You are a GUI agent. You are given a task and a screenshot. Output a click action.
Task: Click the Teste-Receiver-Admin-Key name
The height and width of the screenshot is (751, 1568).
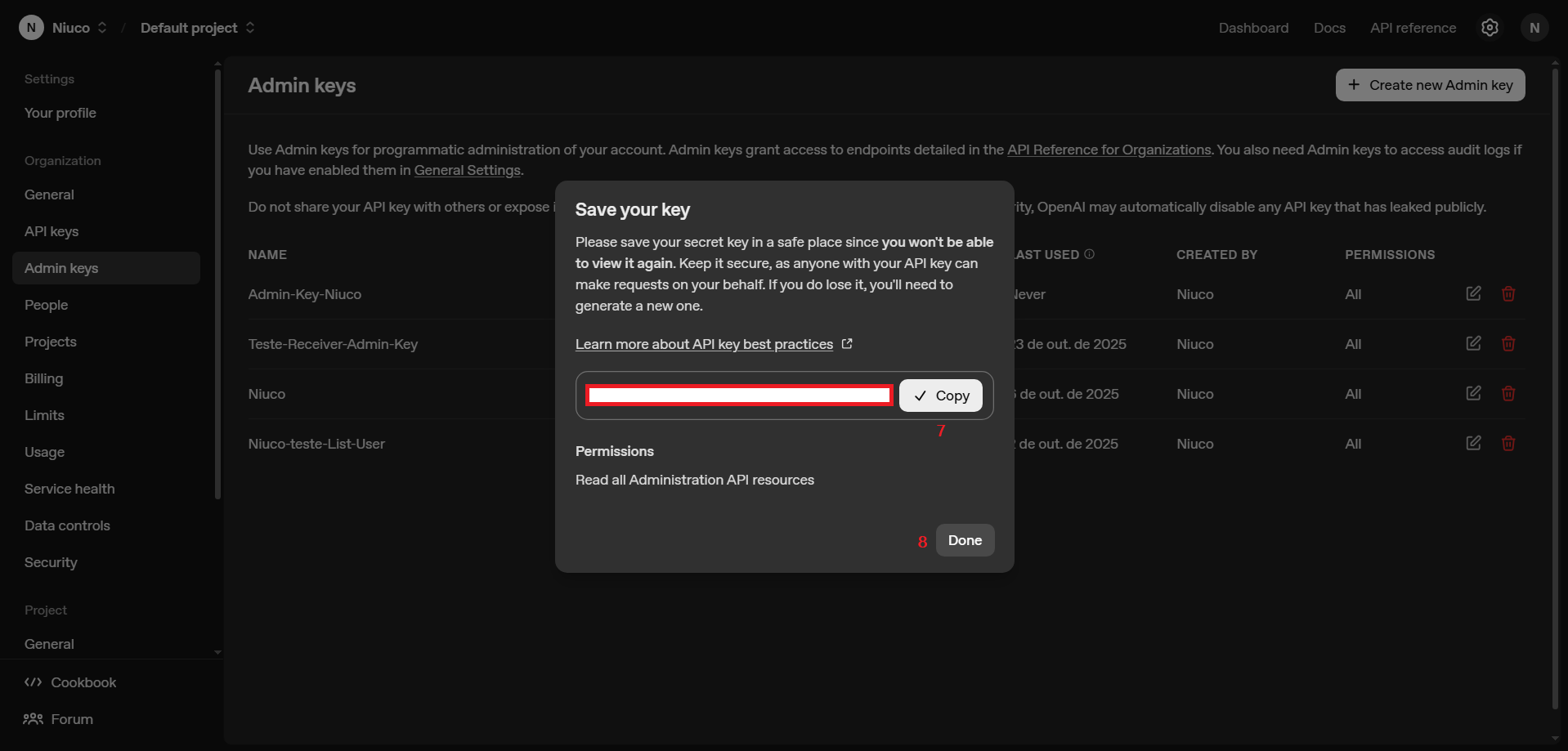point(333,344)
